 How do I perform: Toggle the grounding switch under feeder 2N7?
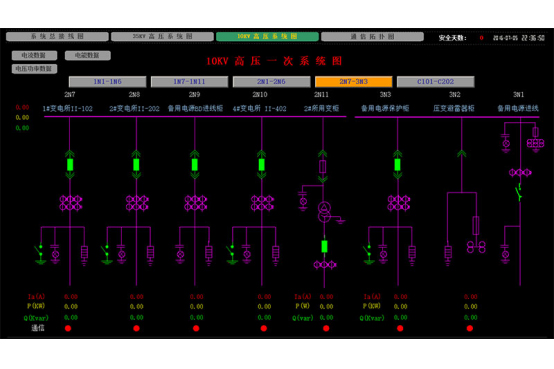(41, 254)
